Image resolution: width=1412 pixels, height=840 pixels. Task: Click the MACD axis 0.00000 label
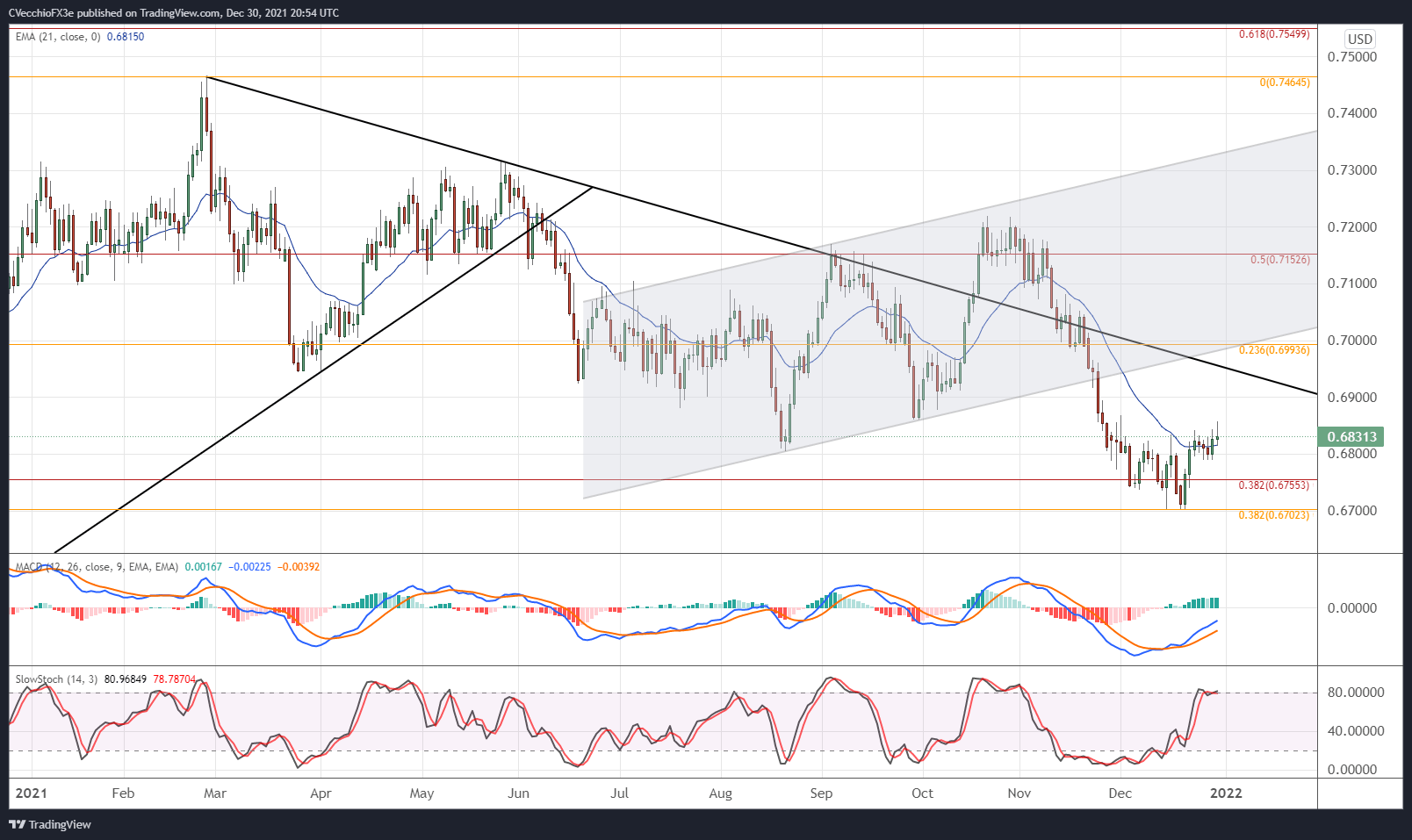coord(1352,608)
